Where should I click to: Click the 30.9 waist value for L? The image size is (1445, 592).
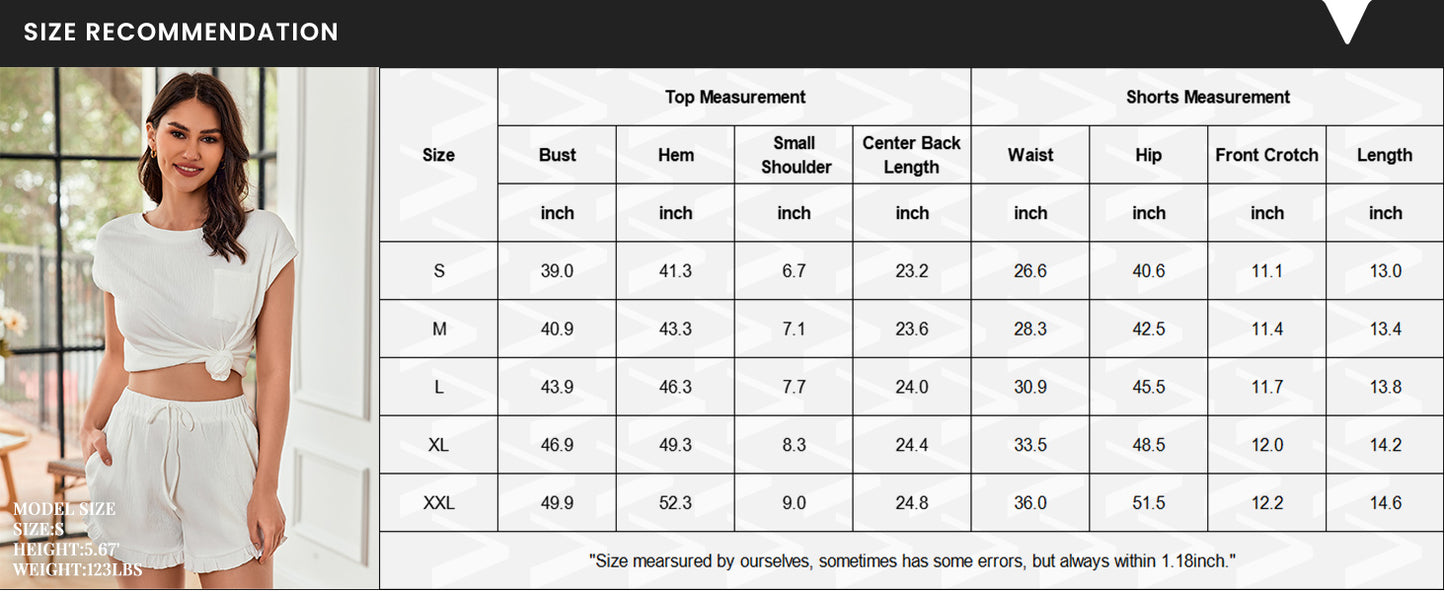click(x=1030, y=387)
